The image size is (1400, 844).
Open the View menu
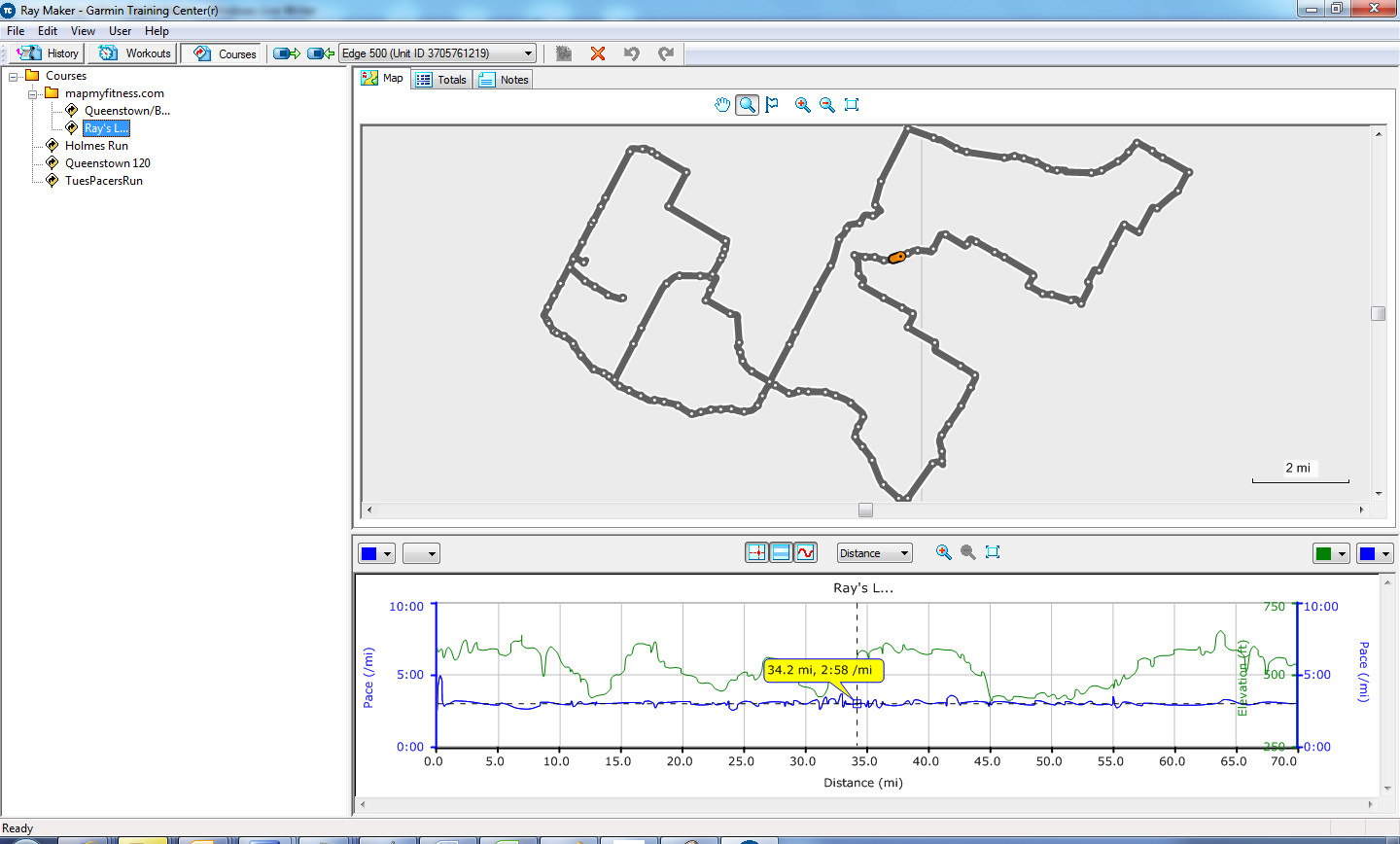pyautogui.click(x=83, y=31)
